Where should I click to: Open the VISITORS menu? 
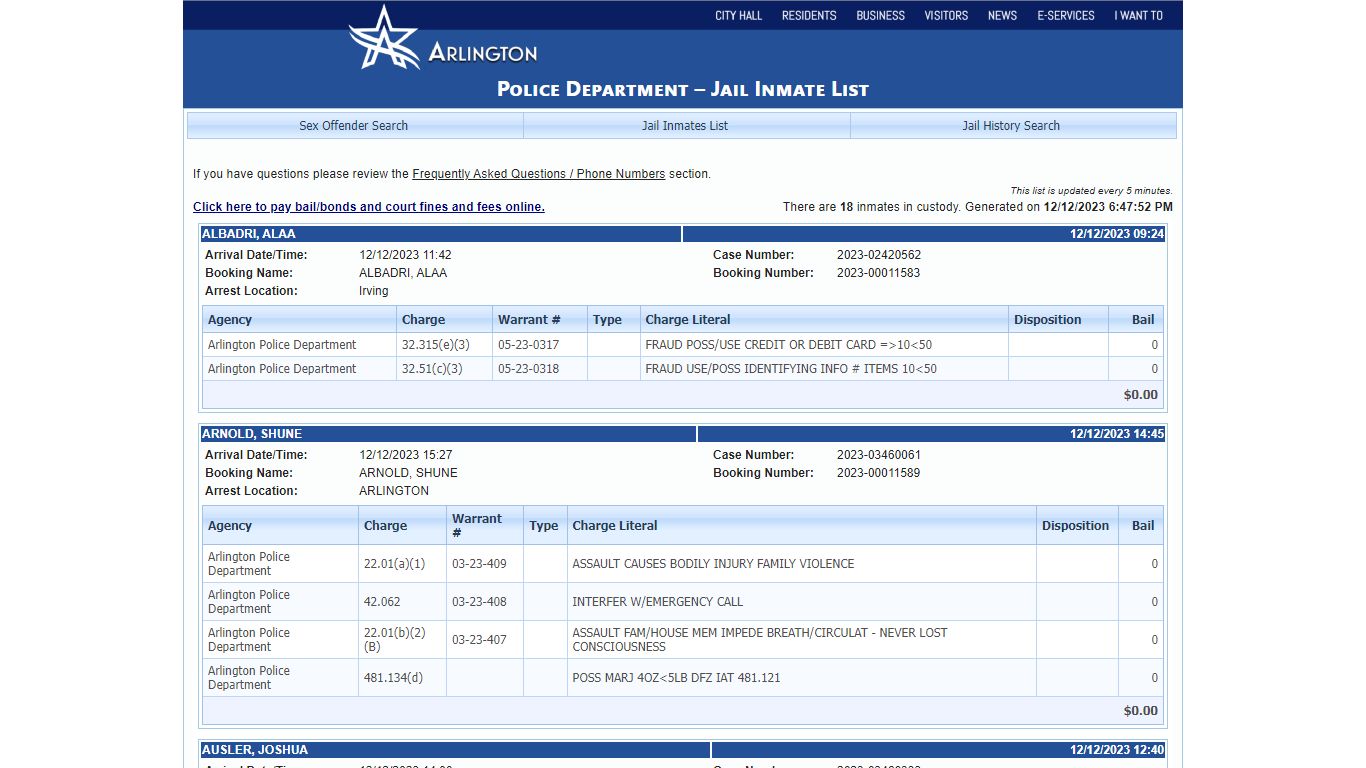[x=946, y=15]
